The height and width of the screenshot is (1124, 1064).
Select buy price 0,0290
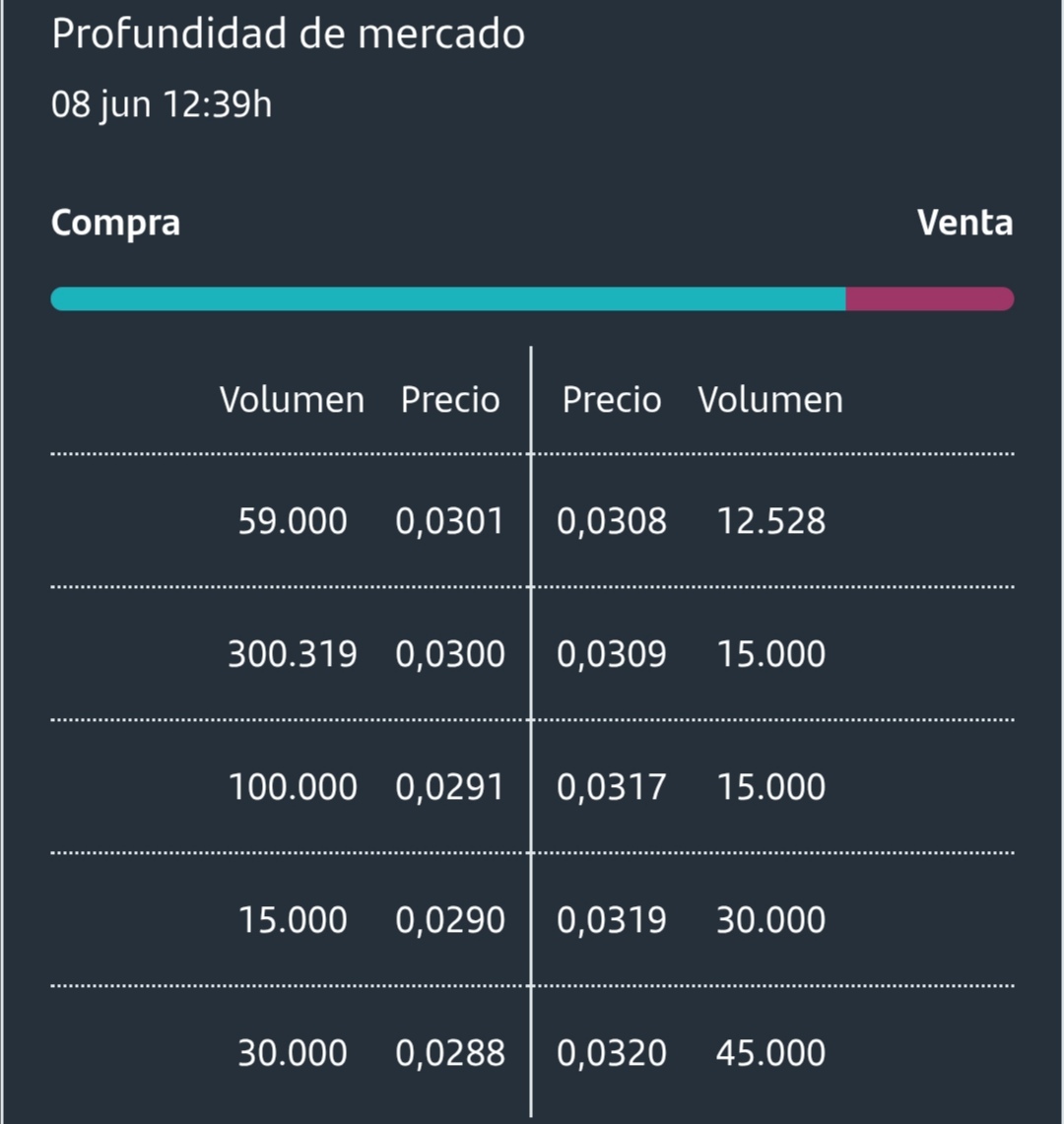pyautogui.click(x=450, y=920)
